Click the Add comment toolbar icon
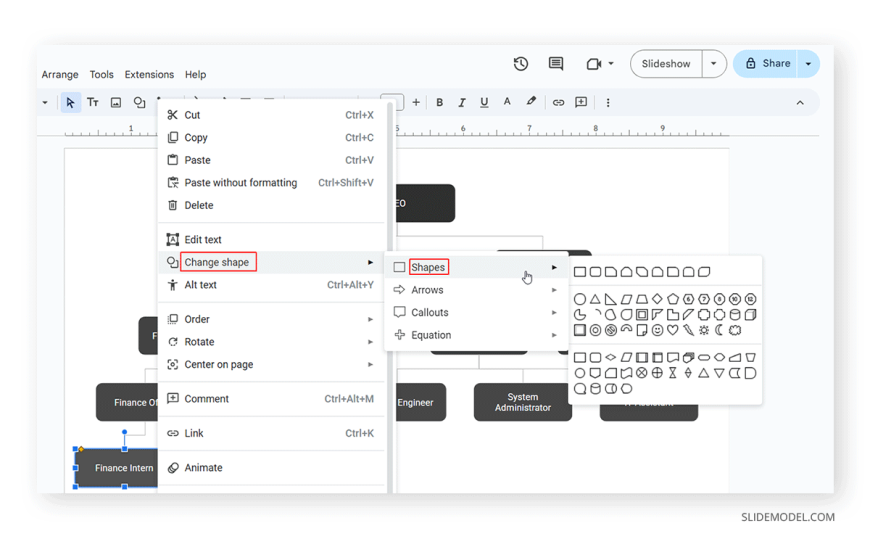 point(581,102)
